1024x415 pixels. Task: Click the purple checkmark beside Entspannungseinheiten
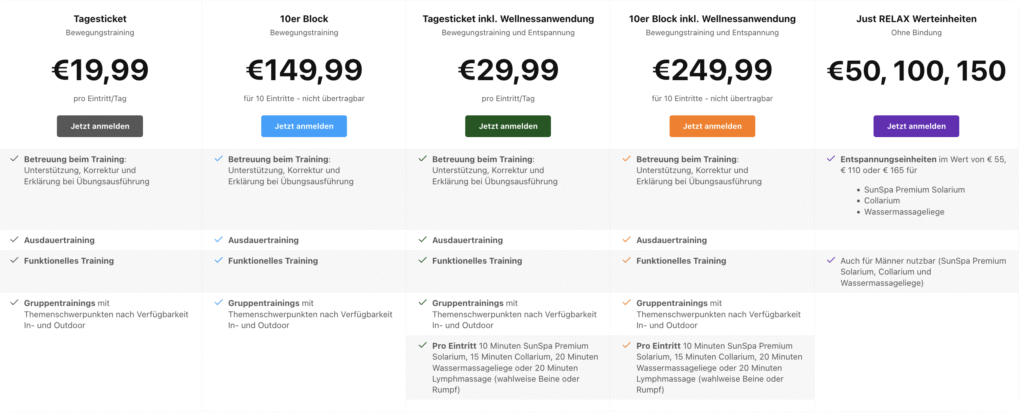tap(831, 159)
